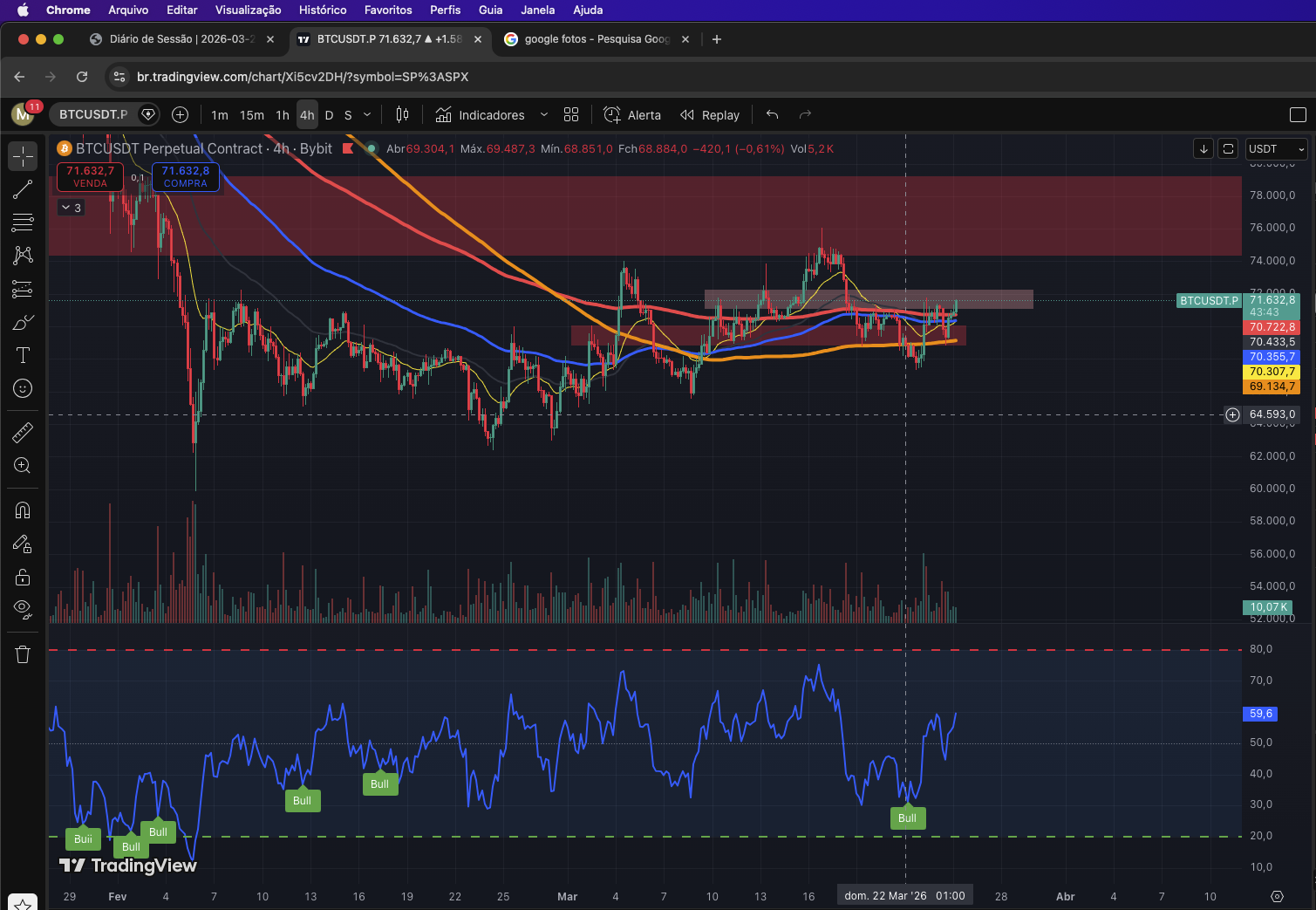
Task: Toggle magnet mode for drawings
Action: coord(23,510)
